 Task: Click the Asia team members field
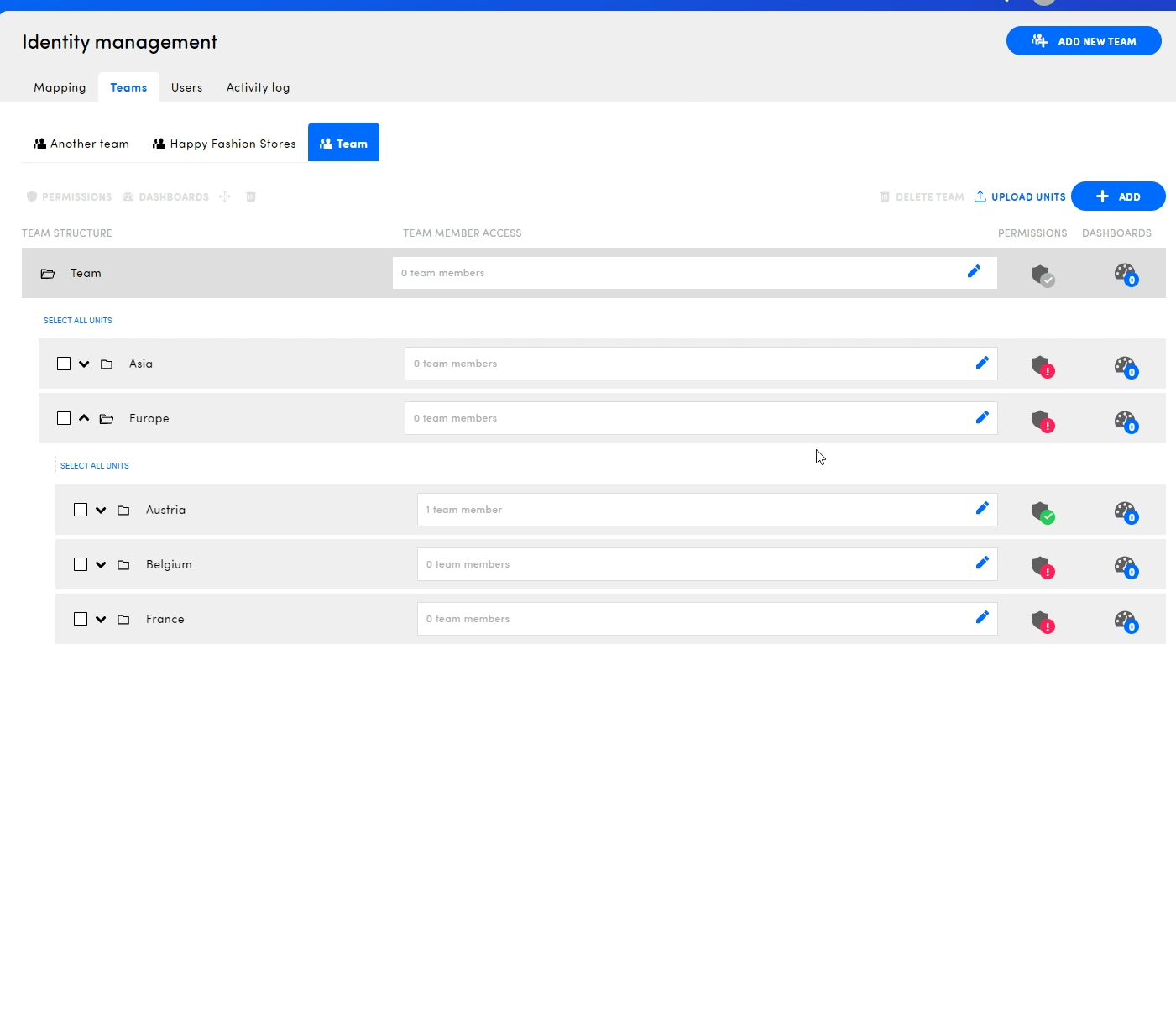tap(684, 364)
